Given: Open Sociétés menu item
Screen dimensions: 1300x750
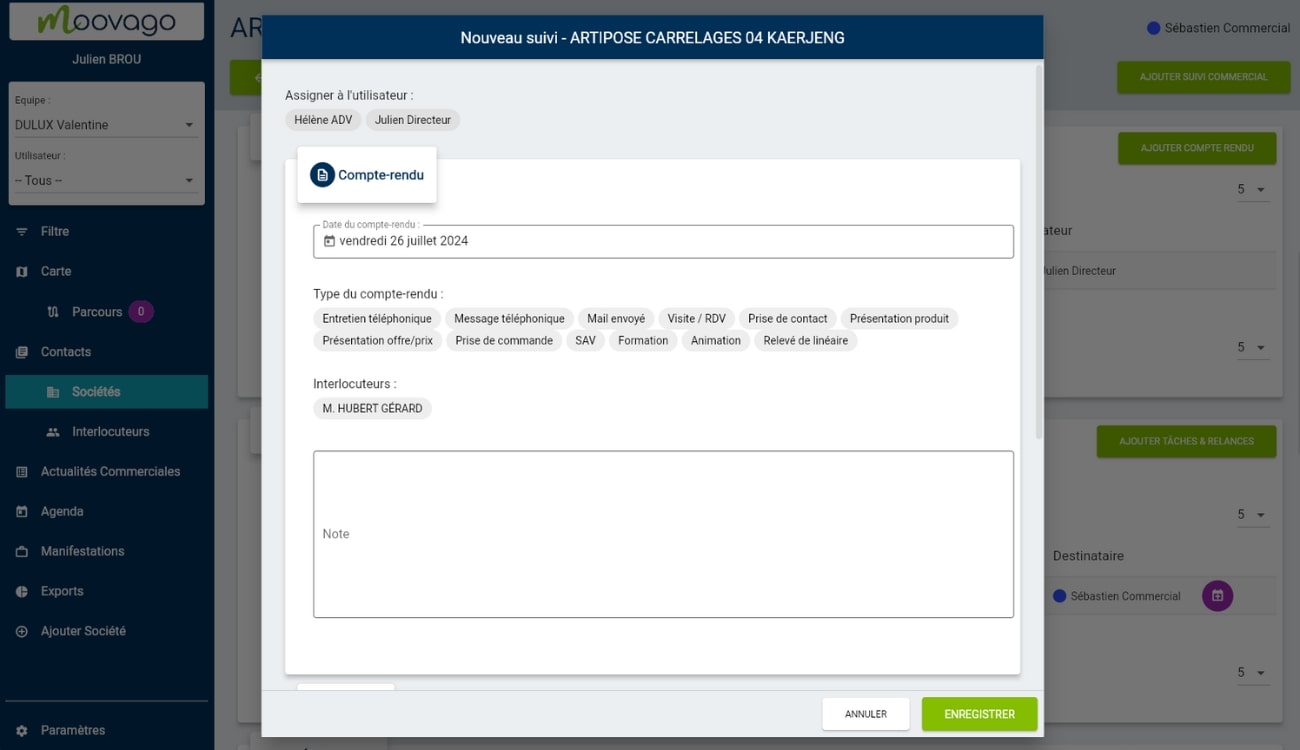Looking at the screenshot, I should (x=106, y=392).
